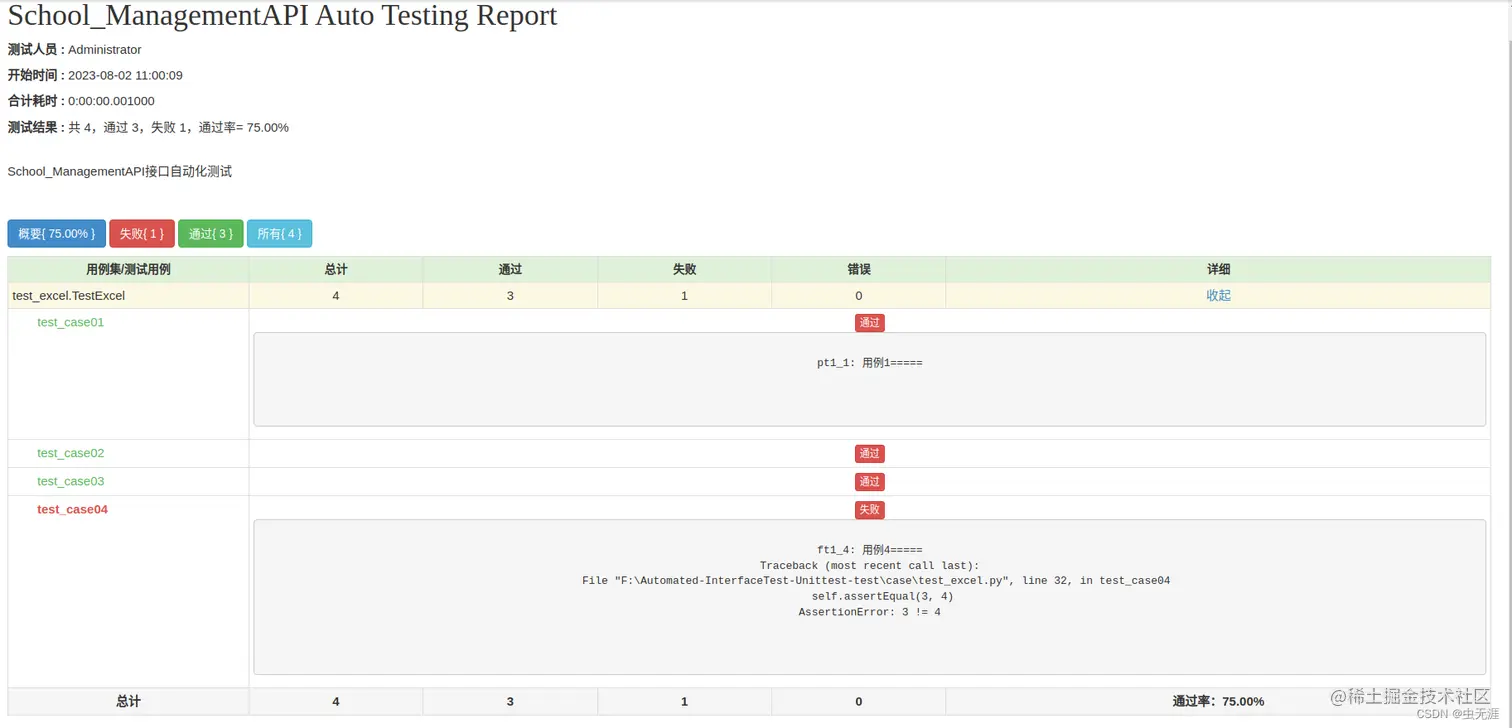Toggle the 通过 badge of test_case03
Screen dimensions: 1512x728
point(870,481)
